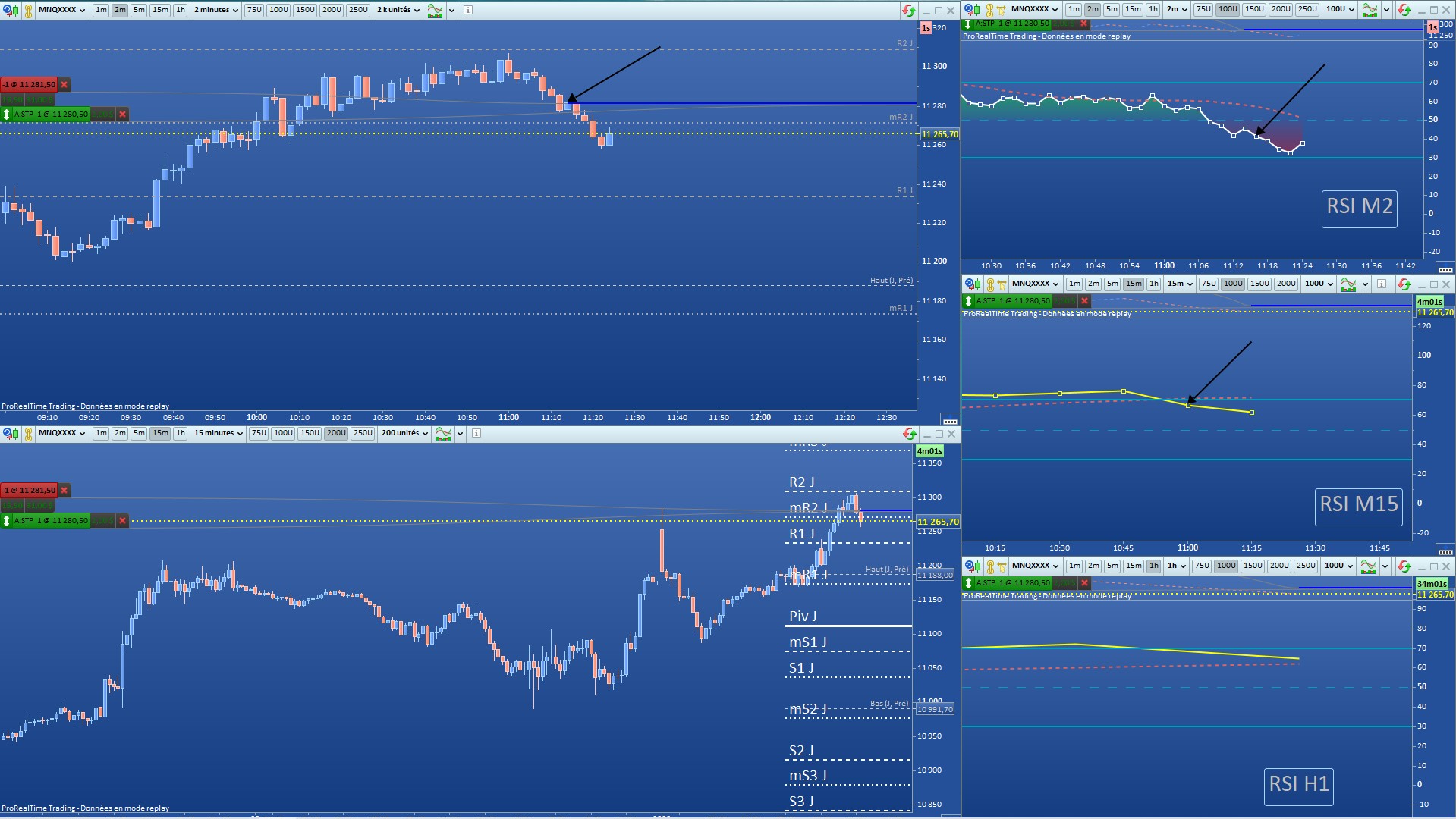
Task: Click green arrow handle of A:STP order, top-left chart
Action: point(7,115)
